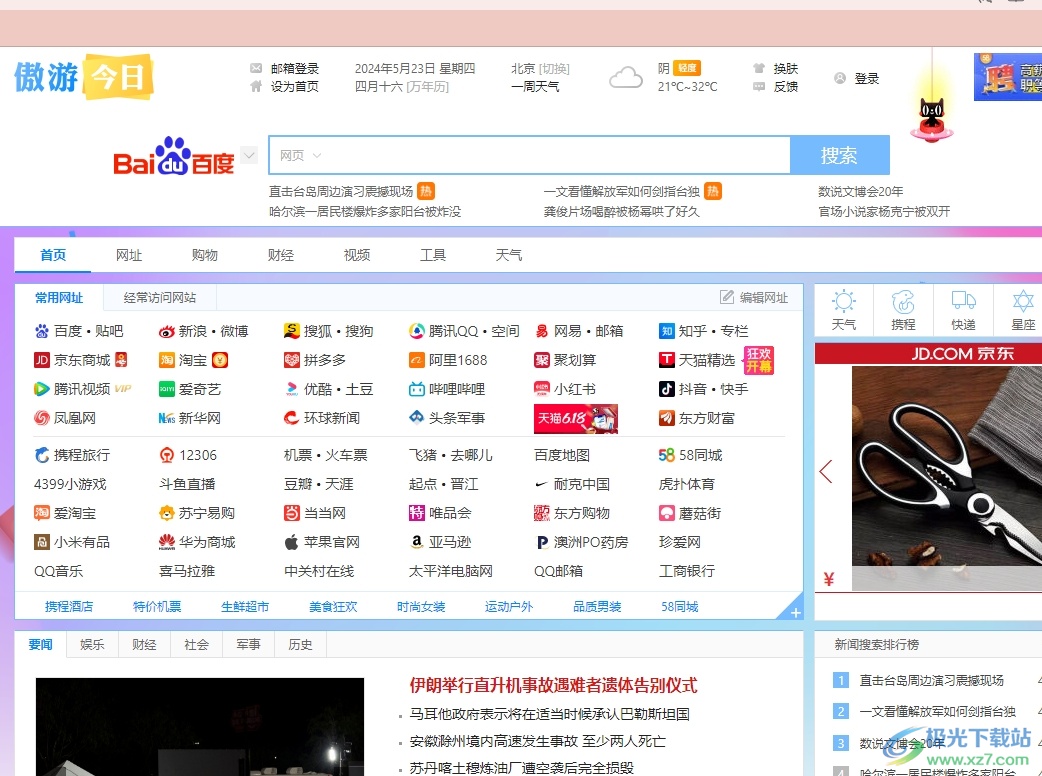Click the Weibo icon next to 新浪

point(167,331)
